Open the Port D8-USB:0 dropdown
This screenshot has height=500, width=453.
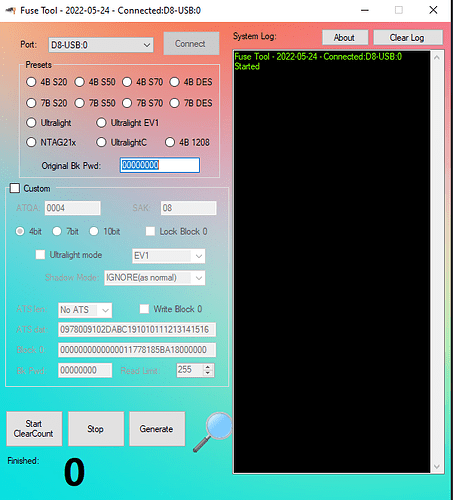(x=101, y=45)
